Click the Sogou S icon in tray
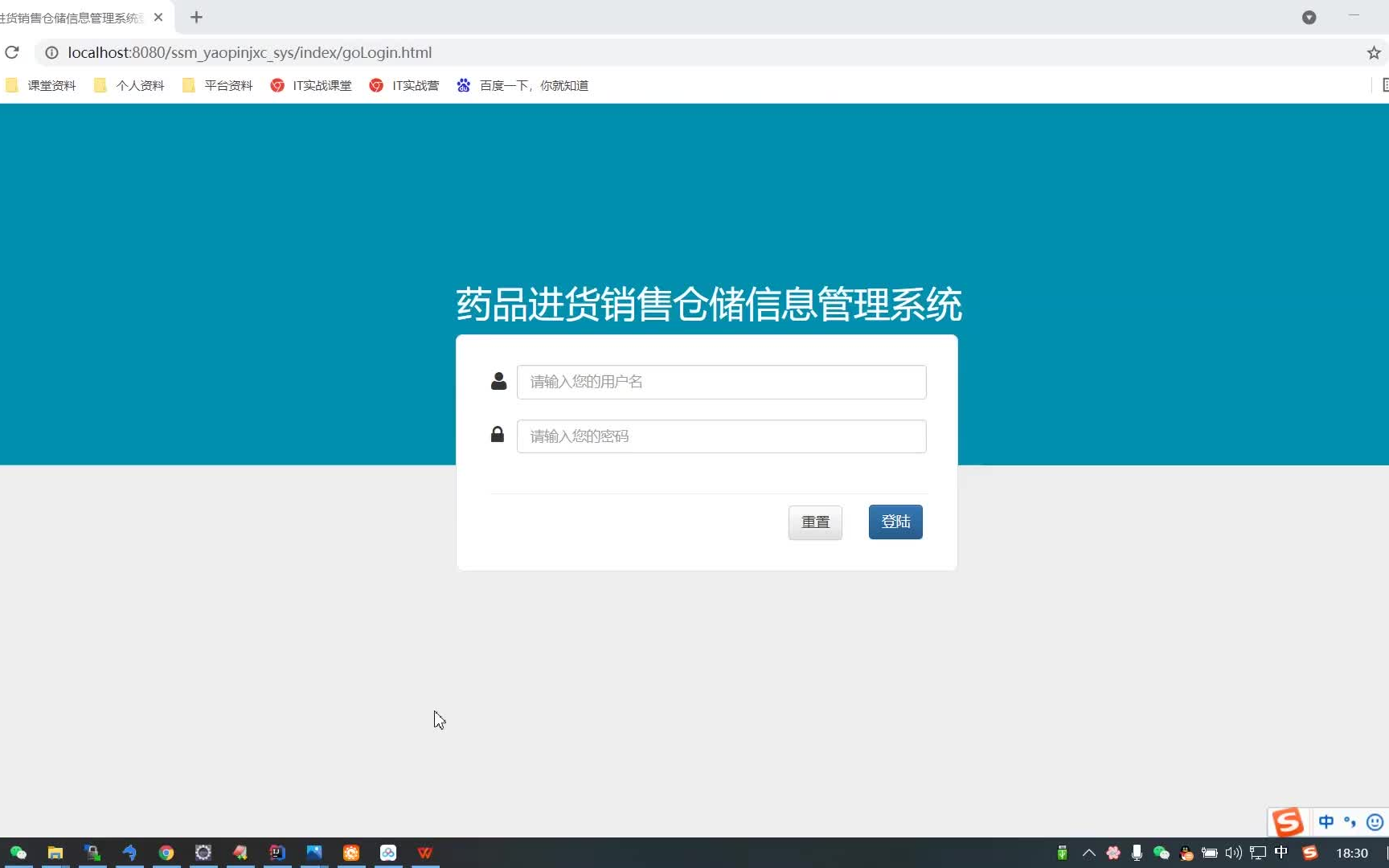Image resolution: width=1389 pixels, height=868 pixels. (x=1310, y=853)
